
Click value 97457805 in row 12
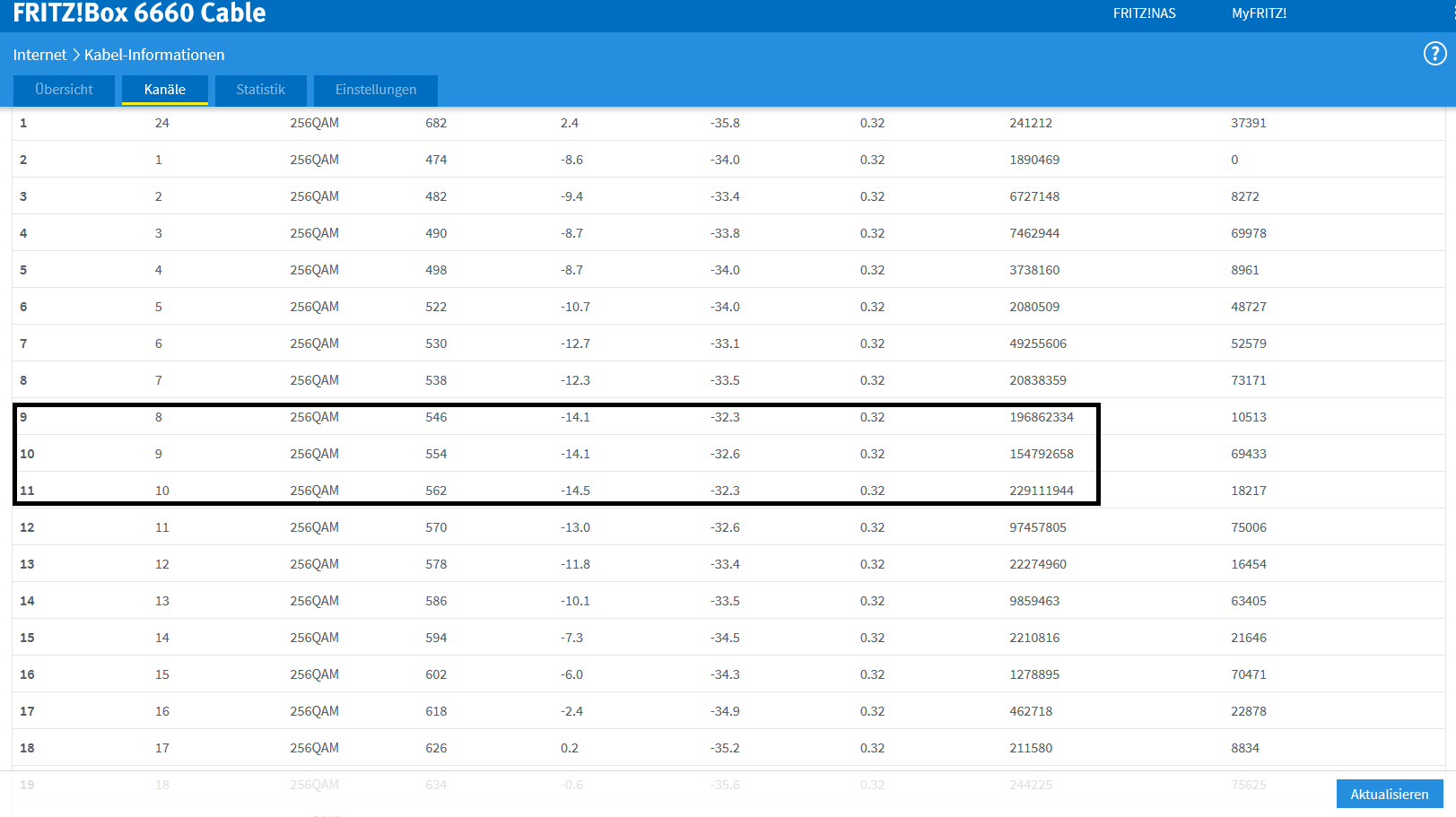pos(1038,527)
